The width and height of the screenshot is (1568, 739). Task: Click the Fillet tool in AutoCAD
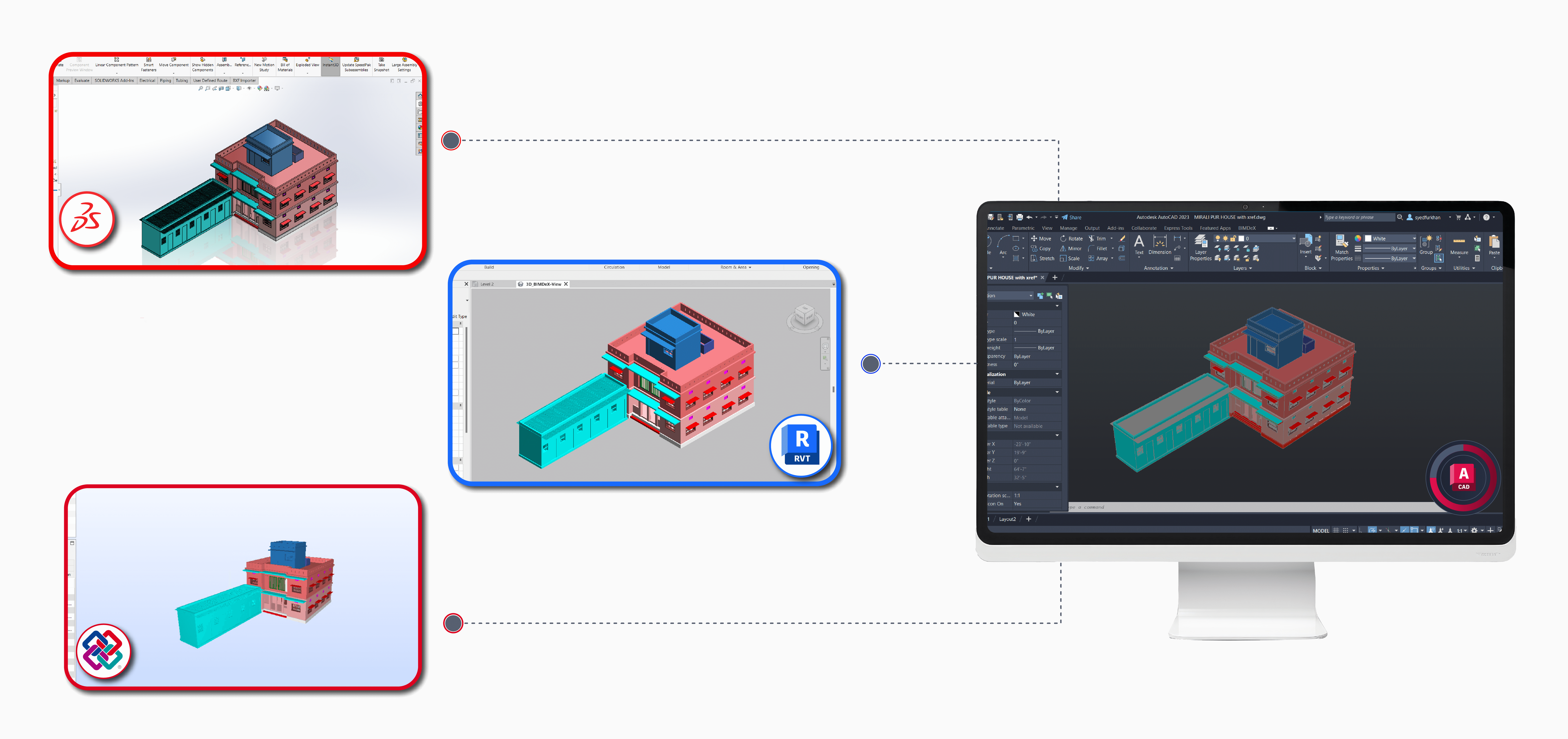click(1098, 249)
